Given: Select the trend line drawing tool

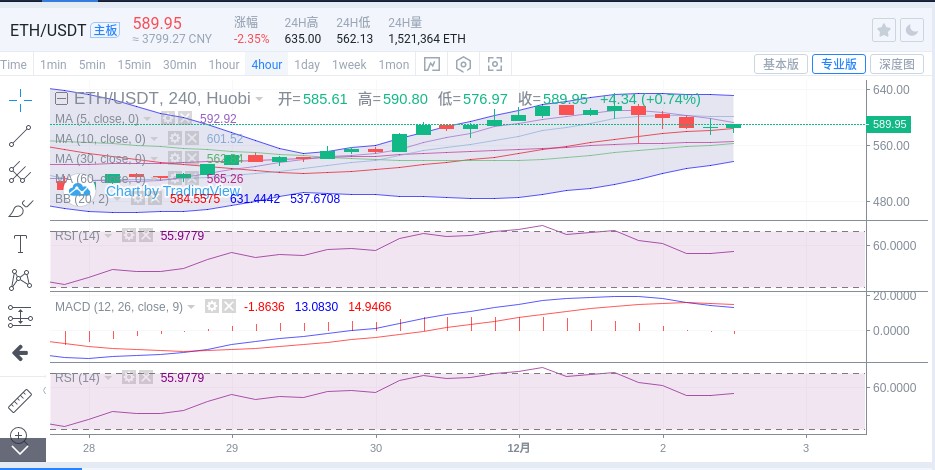Looking at the screenshot, I should coord(20,136).
